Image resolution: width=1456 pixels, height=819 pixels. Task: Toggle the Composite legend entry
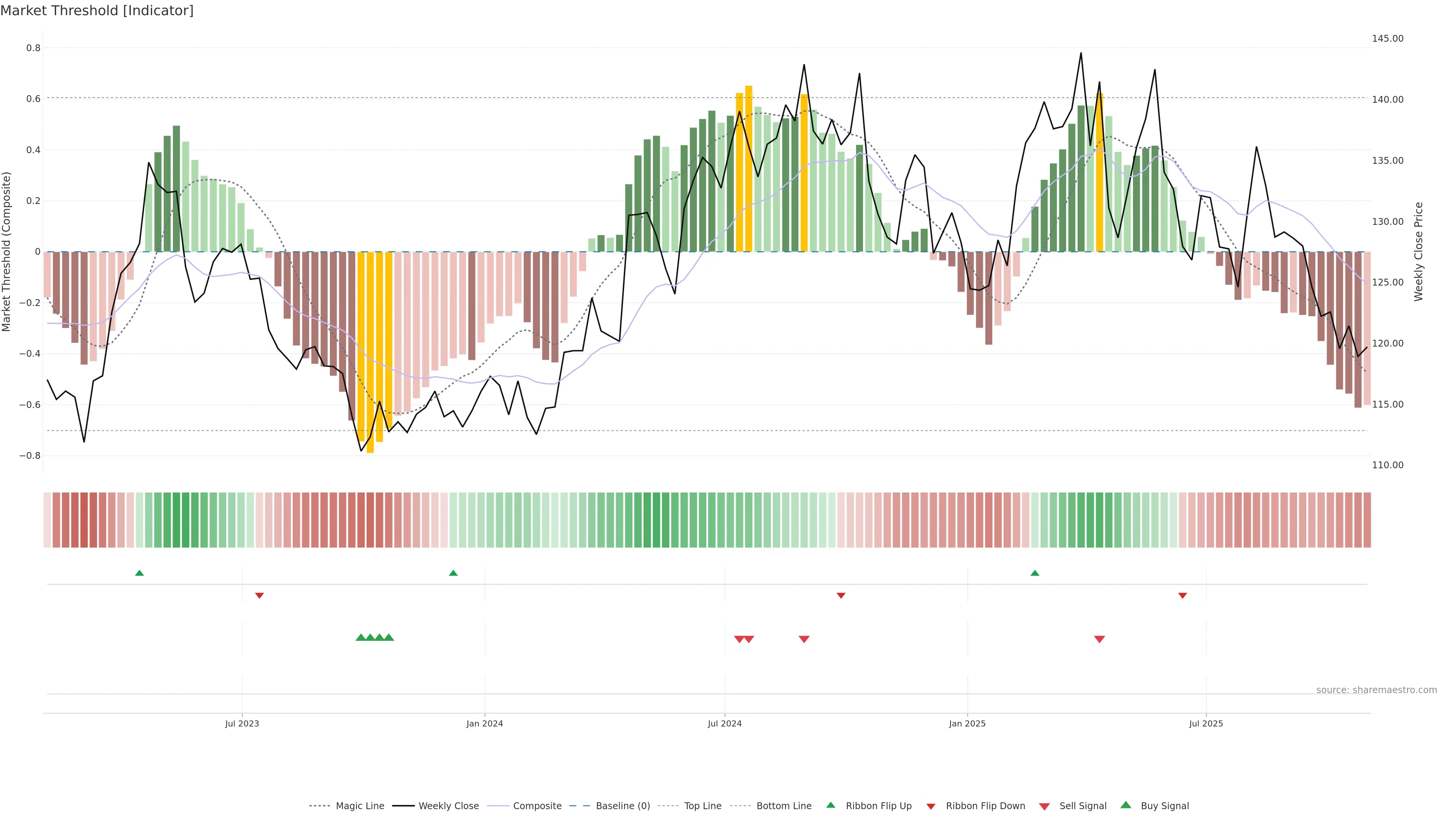pyautogui.click(x=537, y=806)
